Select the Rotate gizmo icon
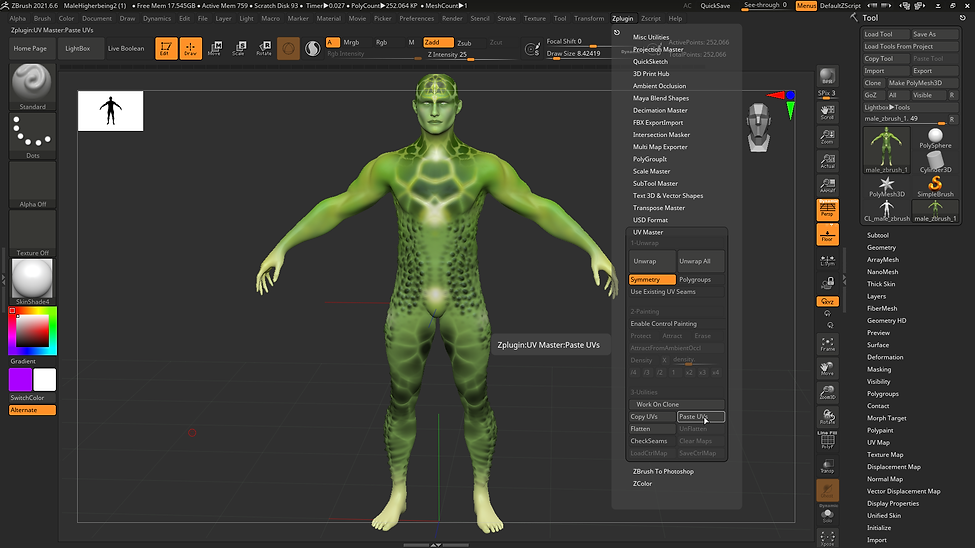Screen dimensions: 975x548 click(x=264, y=48)
